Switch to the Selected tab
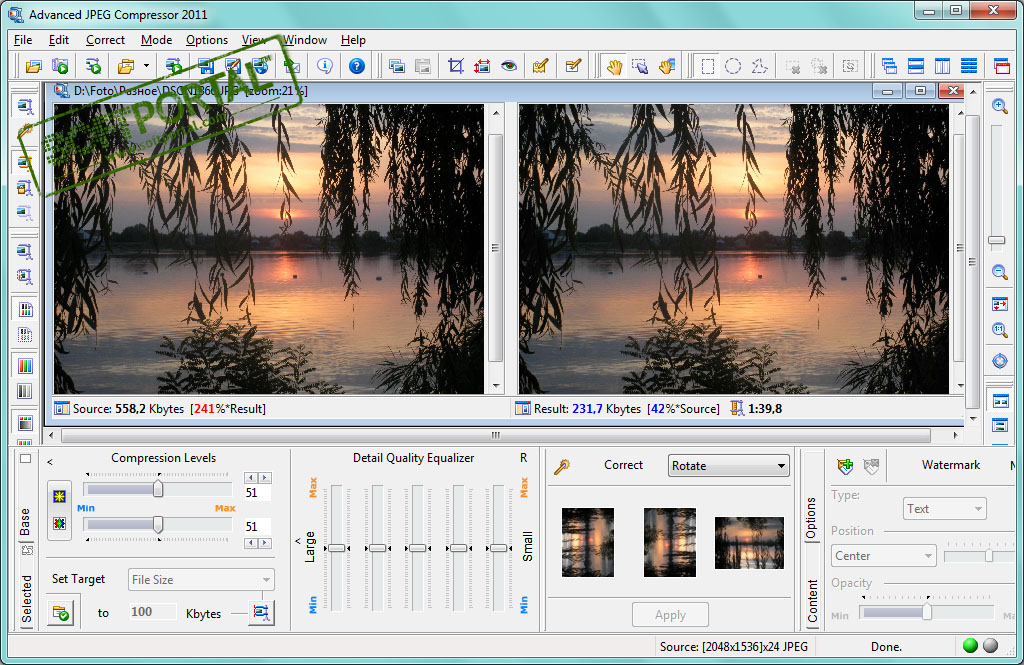The width and height of the screenshot is (1024, 665). (27, 599)
